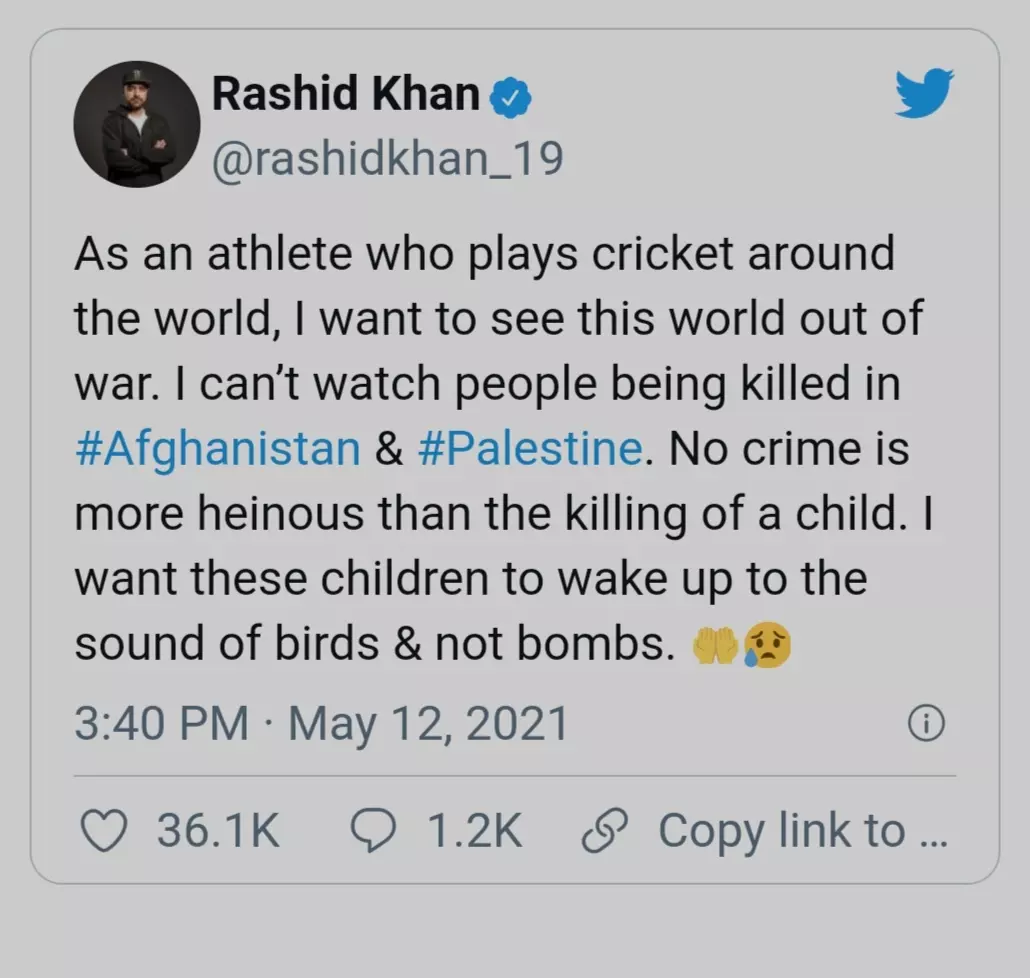This screenshot has width=1030, height=978.
Task: Open the tweet info circle icon
Action: click(925, 725)
